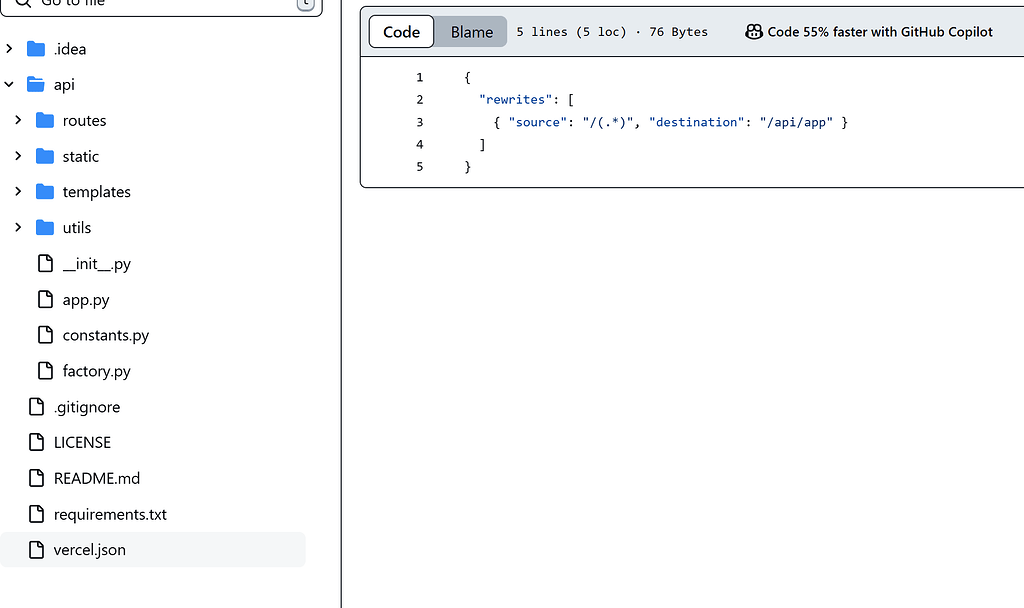Click the api open-folder icon
This screenshot has width=1024, height=608.
tap(36, 85)
